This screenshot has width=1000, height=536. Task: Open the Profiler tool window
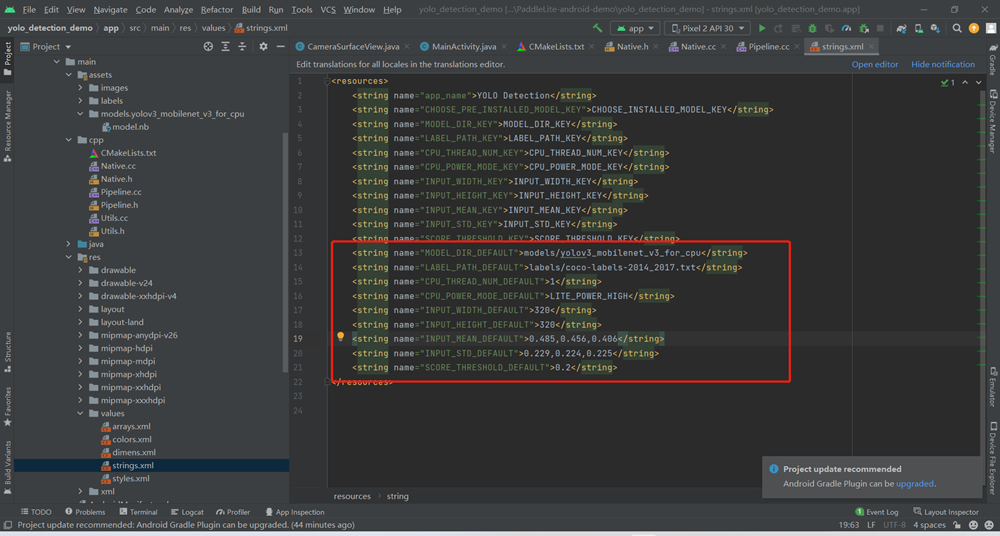(x=233, y=512)
